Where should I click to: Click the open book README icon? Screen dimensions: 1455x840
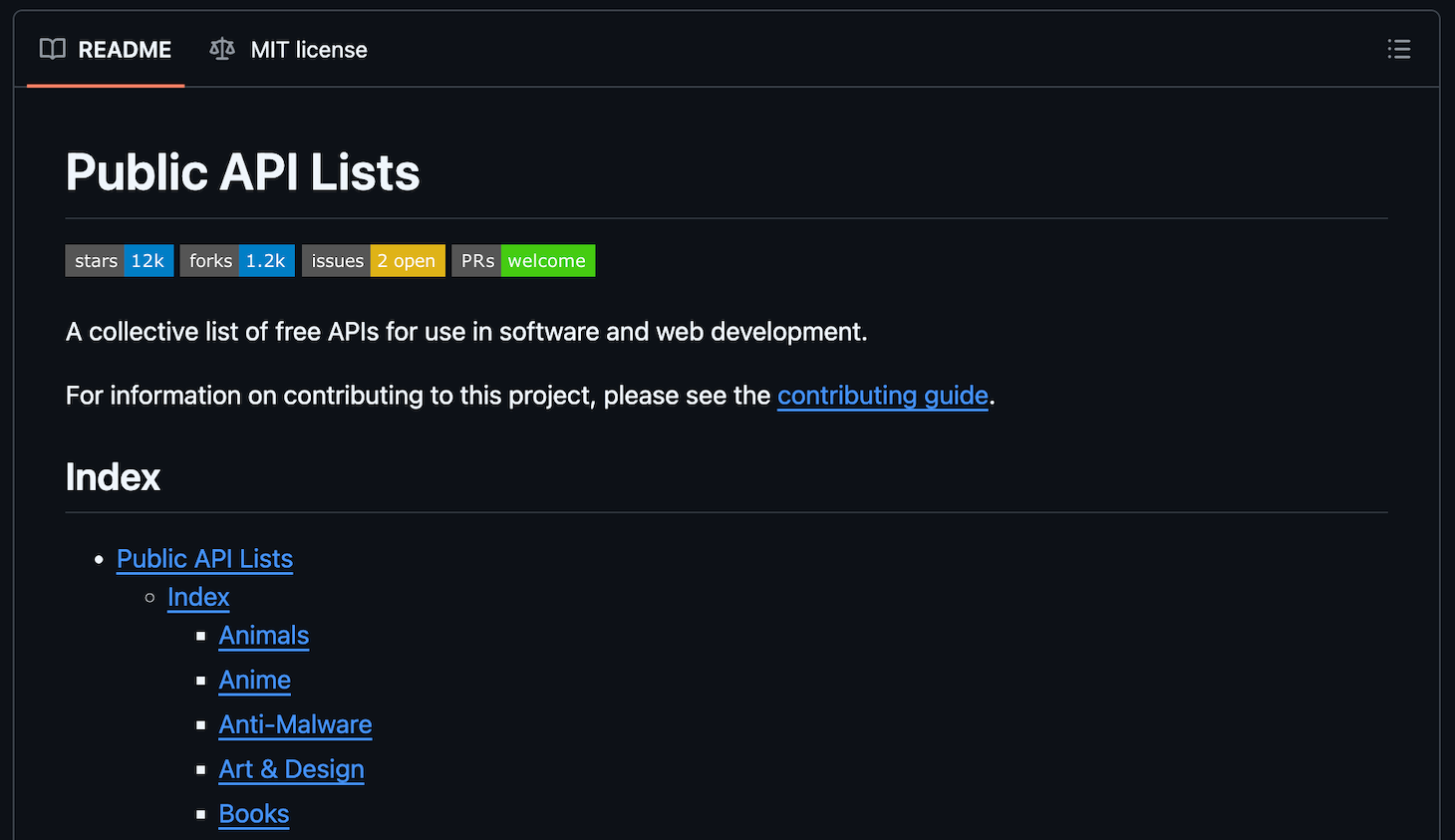[51, 49]
